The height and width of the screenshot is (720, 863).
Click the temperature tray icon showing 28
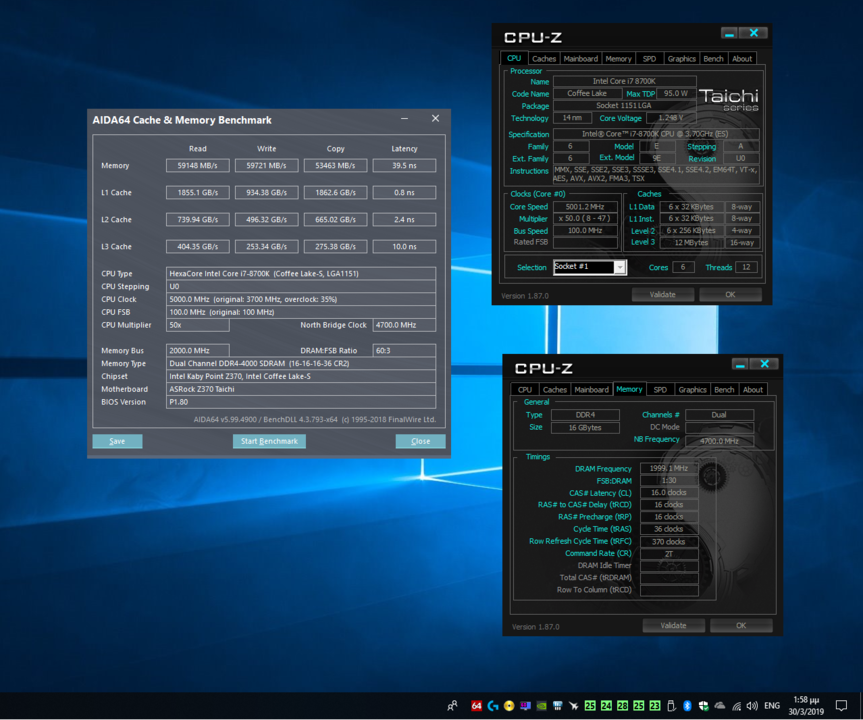(622, 706)
